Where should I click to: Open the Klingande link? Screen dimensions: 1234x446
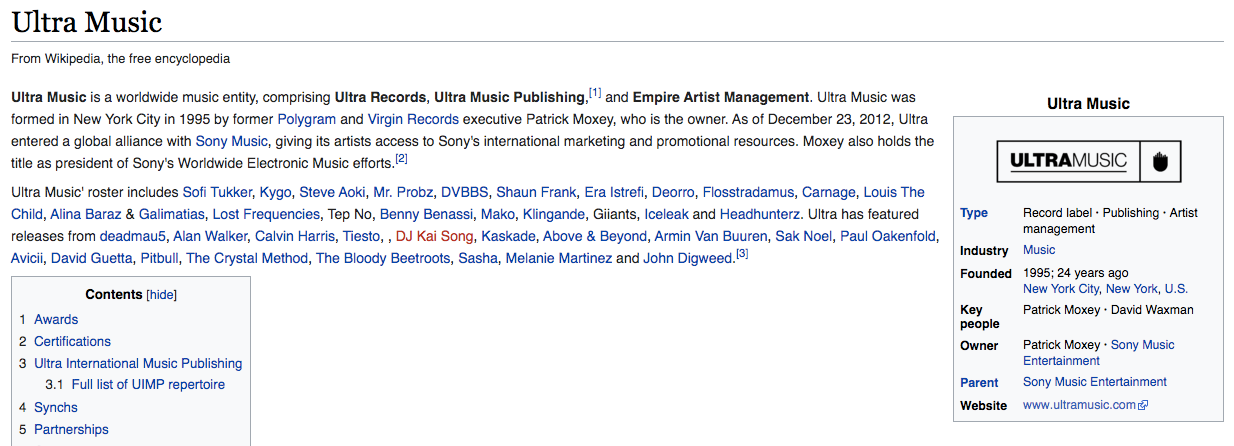click(x=554, y=214)
